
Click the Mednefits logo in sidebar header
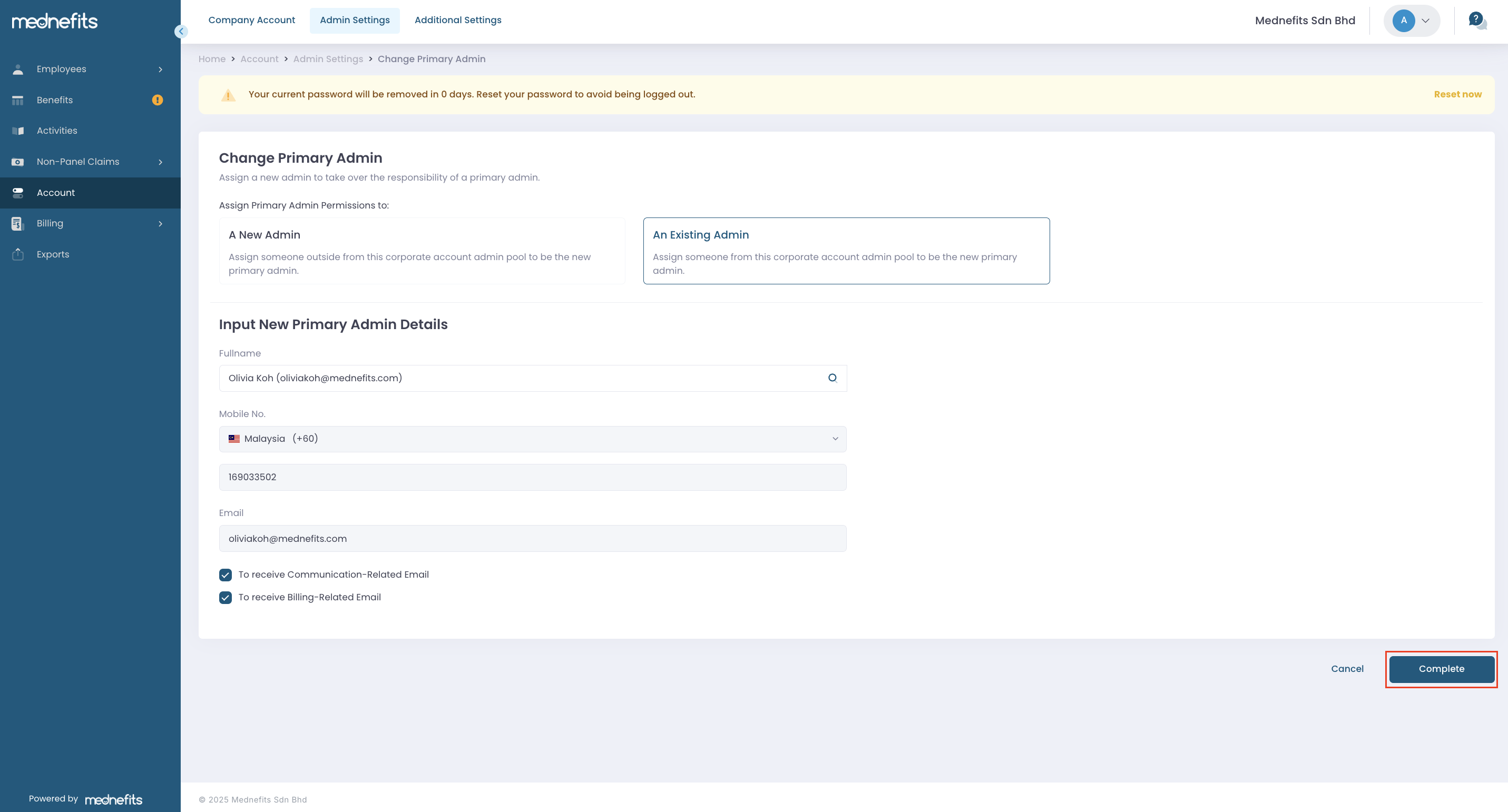click(54, 21)
